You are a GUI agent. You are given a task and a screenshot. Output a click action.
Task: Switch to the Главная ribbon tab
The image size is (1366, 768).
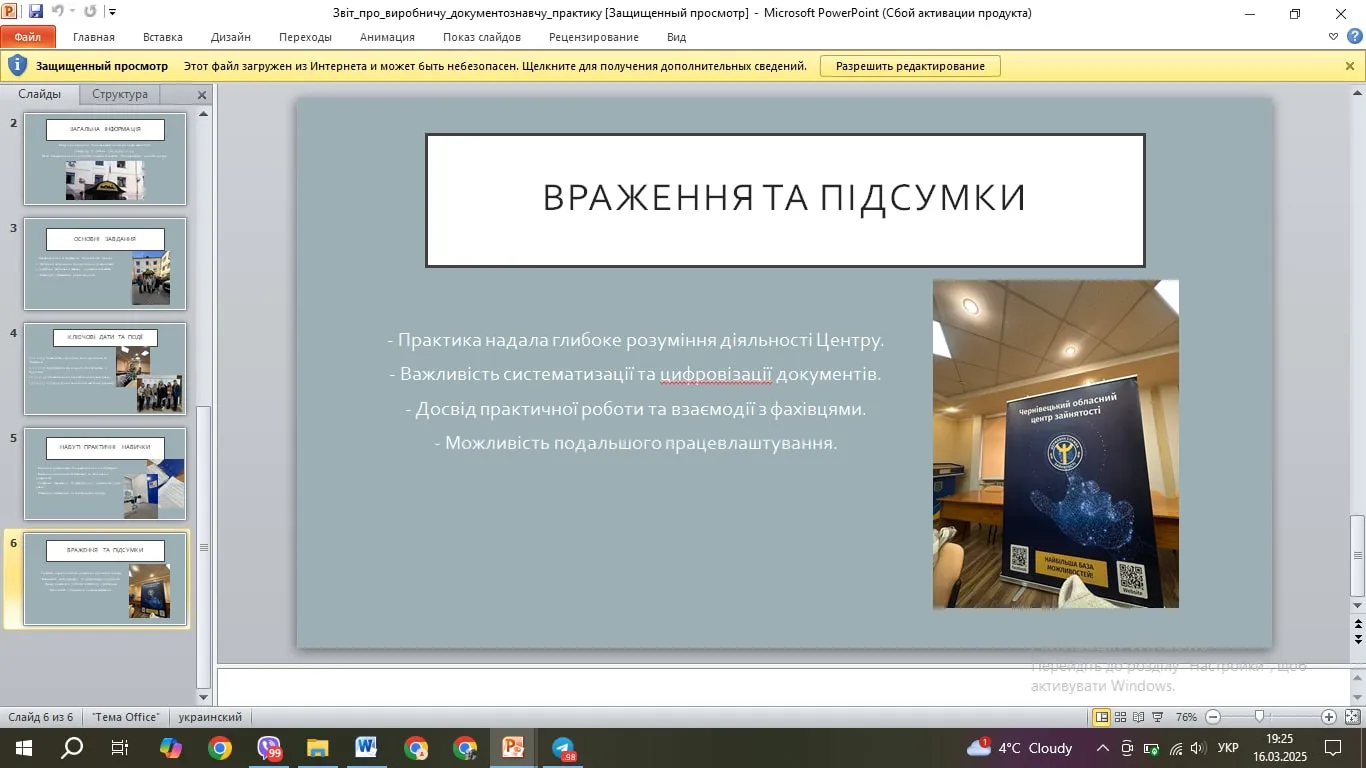click(x=94, y=37)
